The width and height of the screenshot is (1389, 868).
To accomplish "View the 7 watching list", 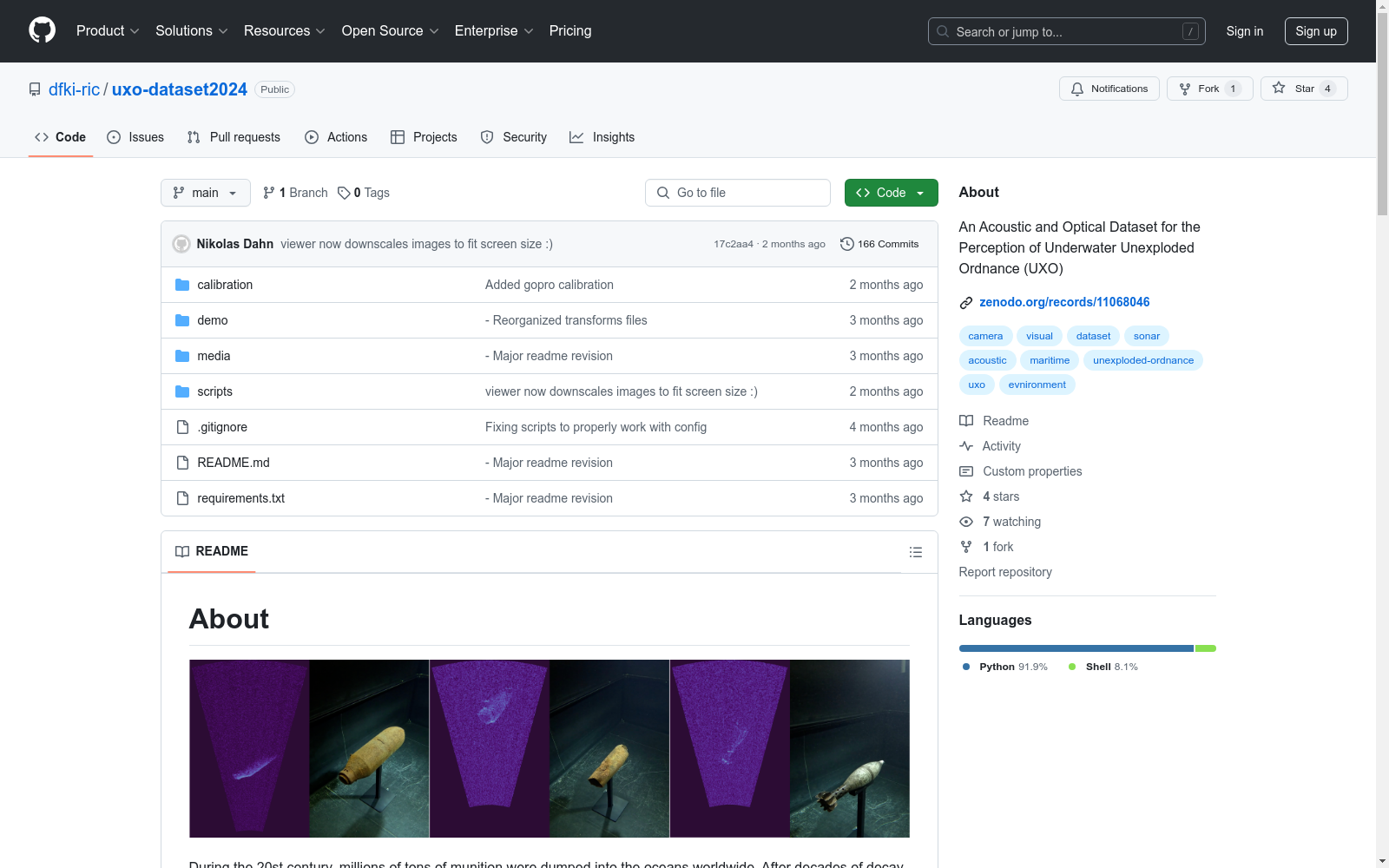I will pyautogui.click(x=1000, y=522).
